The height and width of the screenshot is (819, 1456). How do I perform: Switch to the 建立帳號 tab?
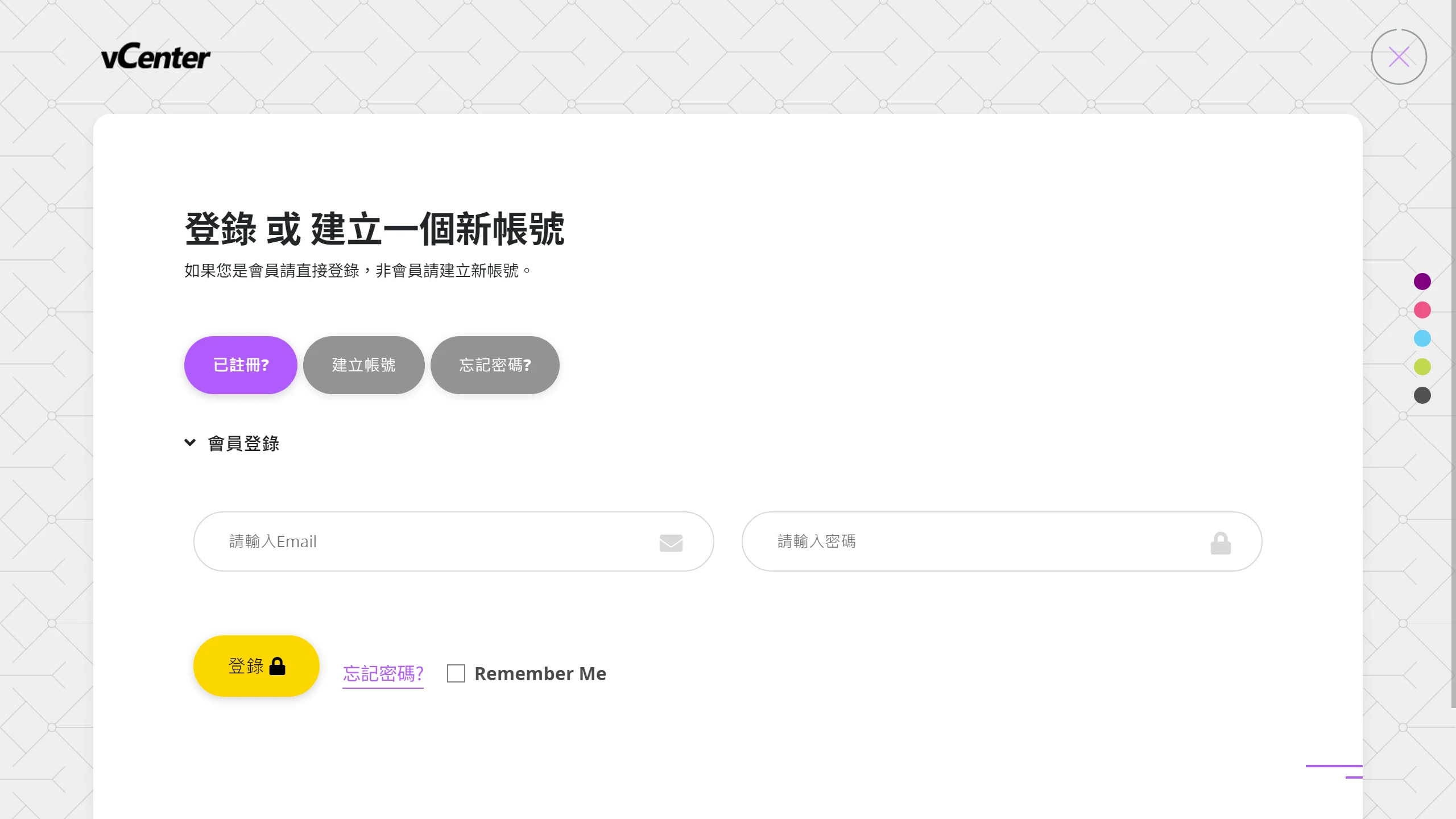[x=363, y=365]
